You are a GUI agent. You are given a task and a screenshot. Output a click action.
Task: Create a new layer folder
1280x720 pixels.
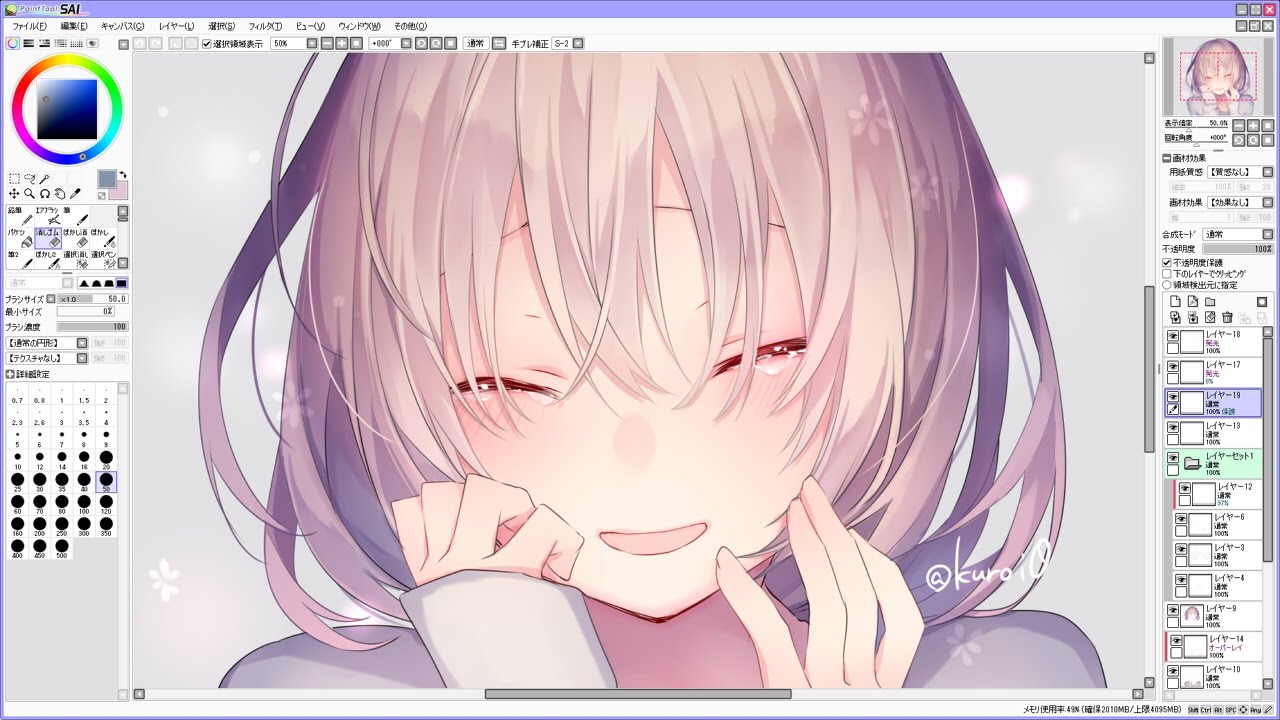click(x=1210, y=302)
